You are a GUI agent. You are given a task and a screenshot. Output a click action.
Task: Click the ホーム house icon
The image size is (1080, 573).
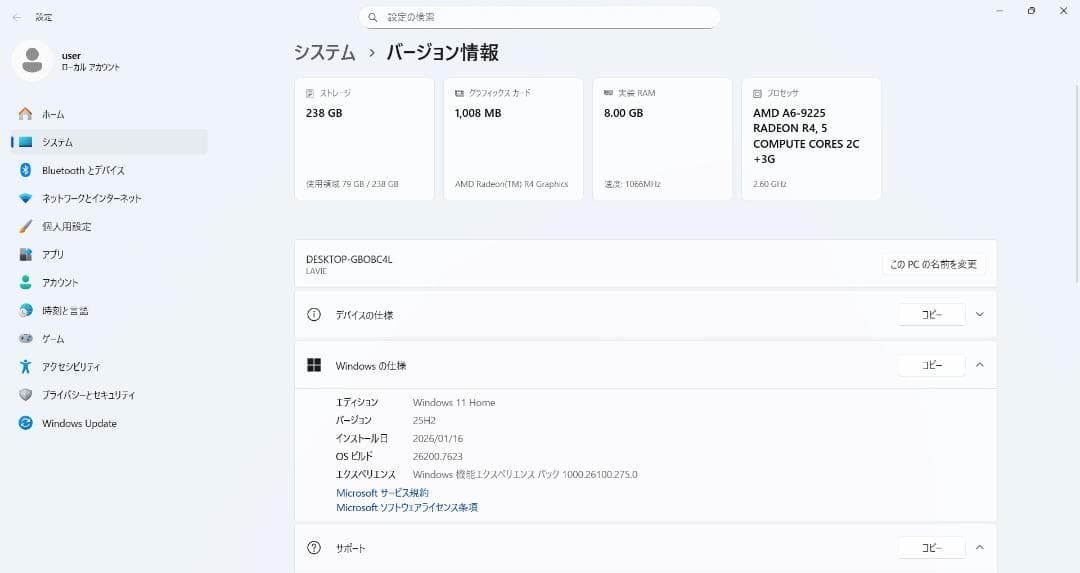pos(25,114)
